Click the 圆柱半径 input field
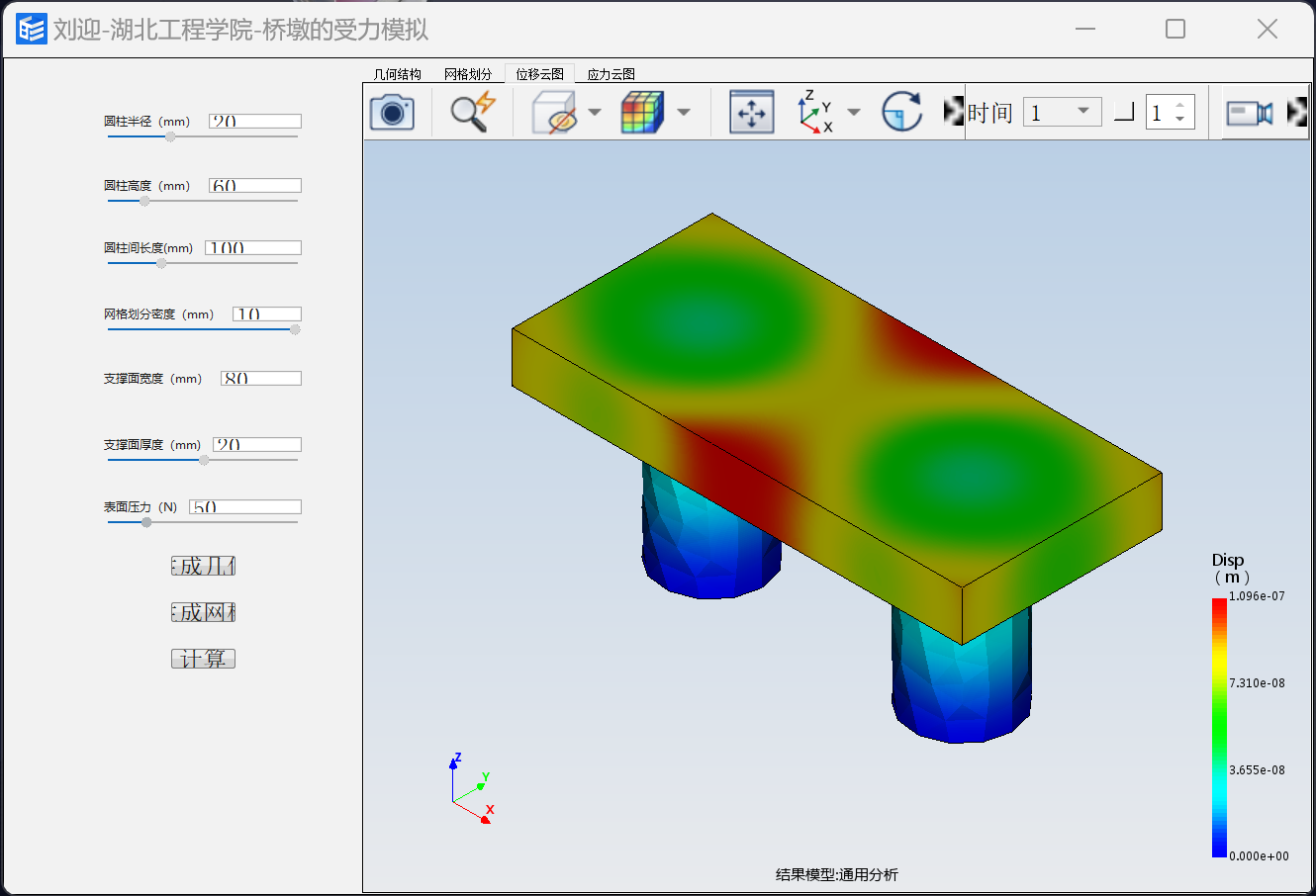 point(254,121)
